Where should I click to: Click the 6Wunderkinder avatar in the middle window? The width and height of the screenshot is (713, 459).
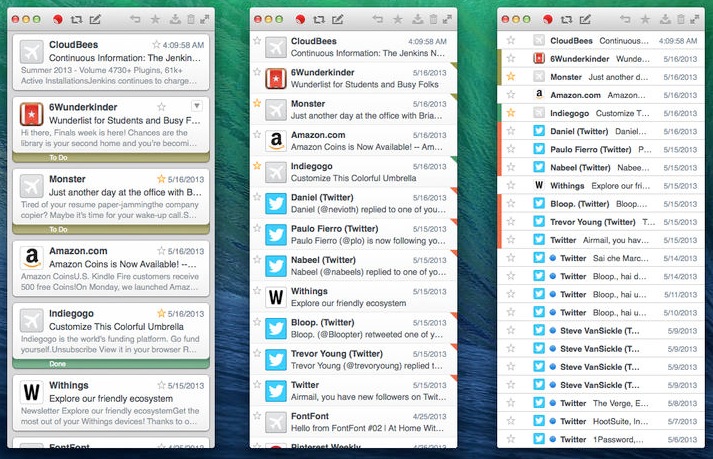[x=276, y=78]
